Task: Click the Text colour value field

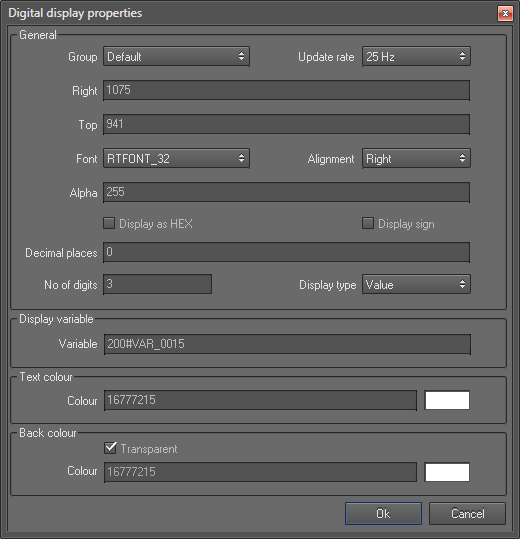Action: pyautogui.click(x=261, y=400)
